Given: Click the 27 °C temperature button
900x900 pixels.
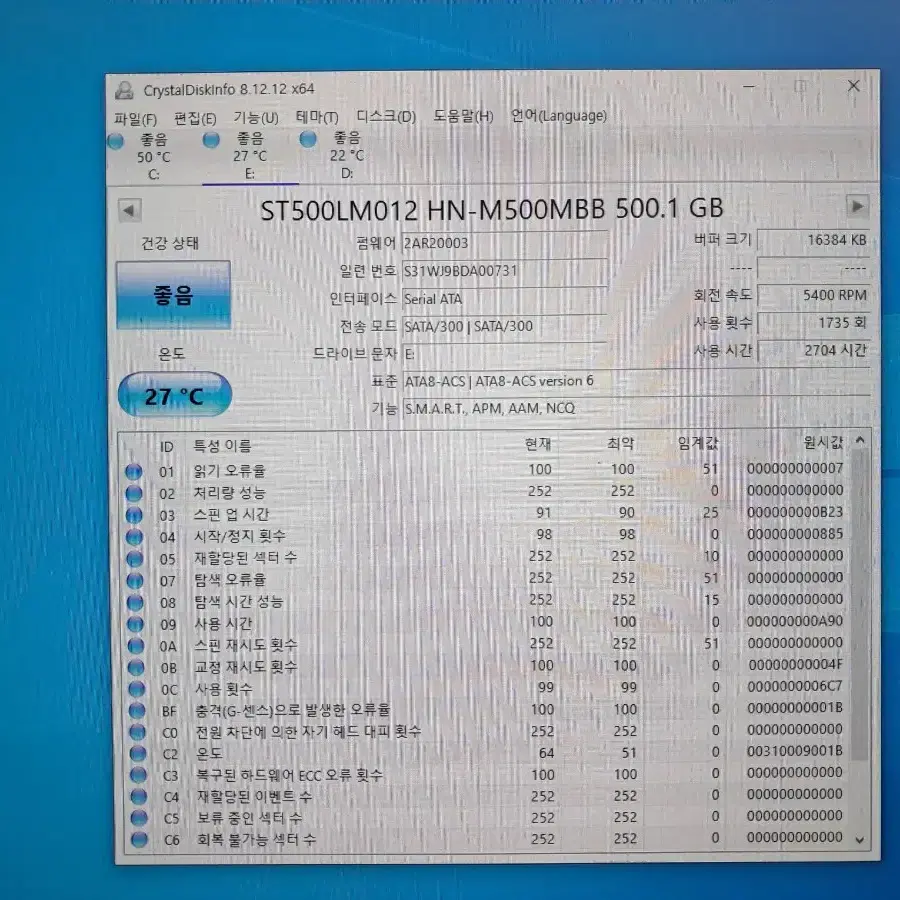Looking at the screenshot, I should tap(174, 396).
